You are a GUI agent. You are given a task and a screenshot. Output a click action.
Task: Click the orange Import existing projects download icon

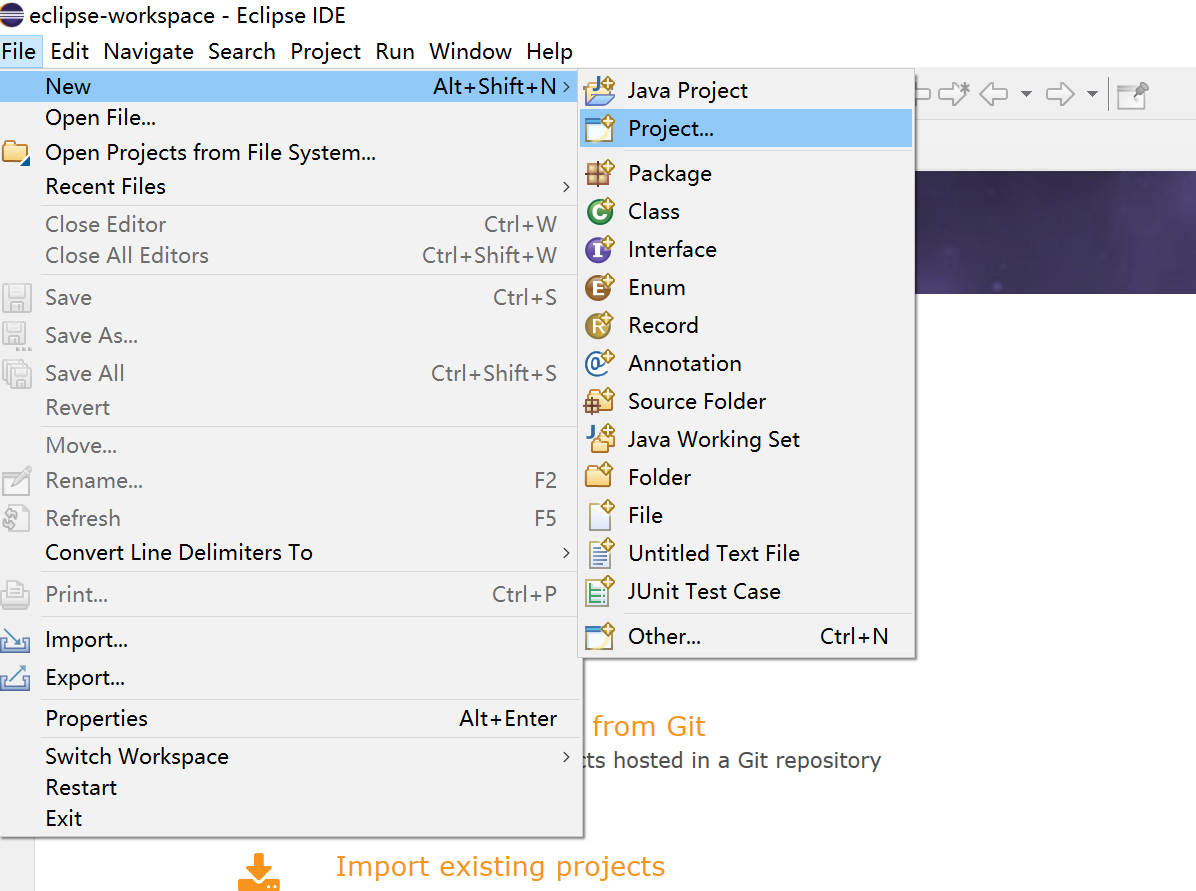coord(259,872)
